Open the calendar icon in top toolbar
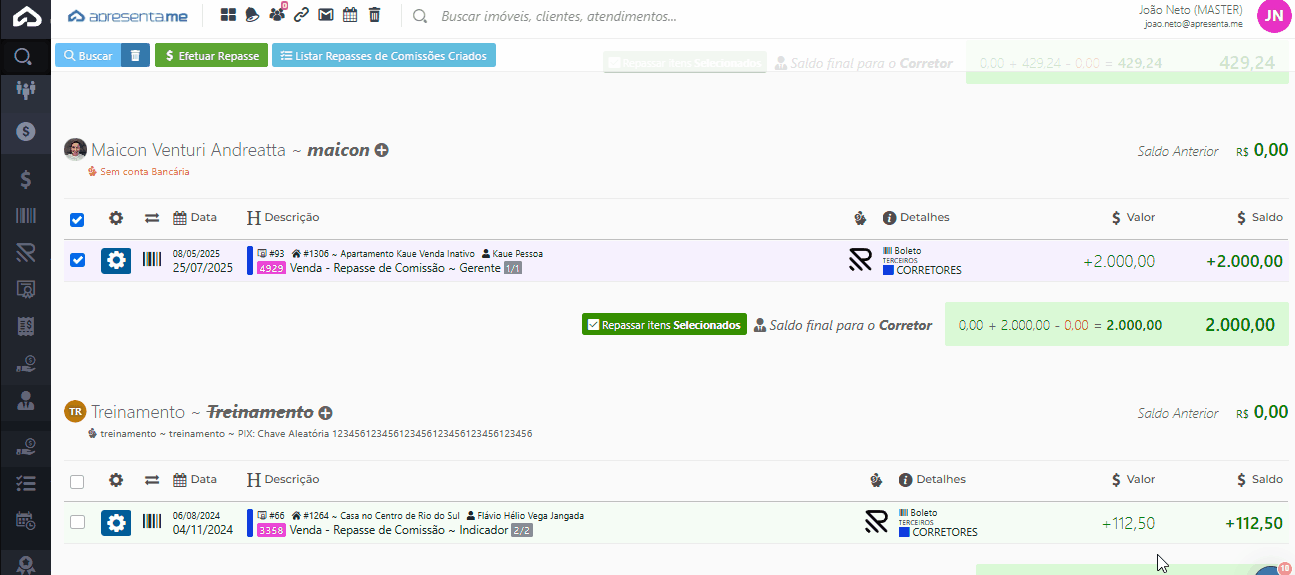 [350, 15]
